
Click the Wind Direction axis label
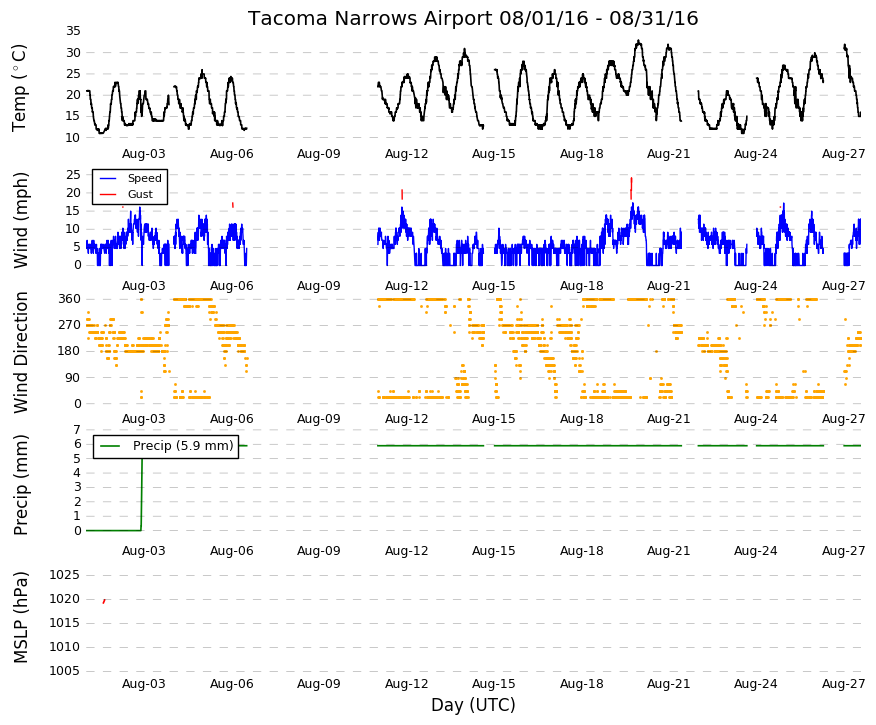[x=20, y=352]
